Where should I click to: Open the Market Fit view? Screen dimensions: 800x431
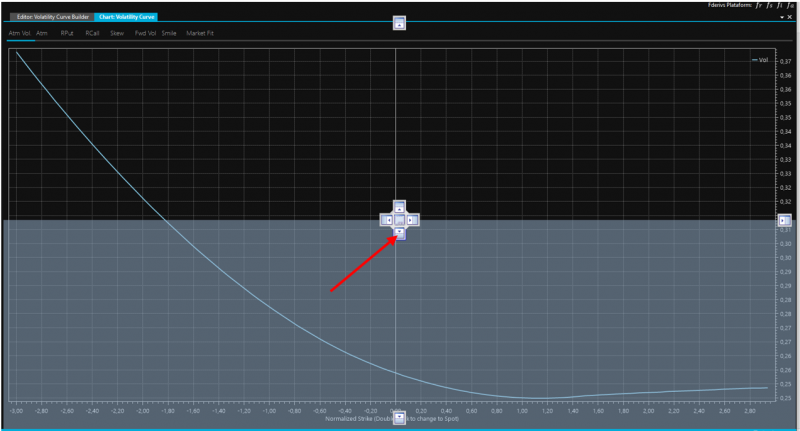pyautogui.click(x=200, y=33)
